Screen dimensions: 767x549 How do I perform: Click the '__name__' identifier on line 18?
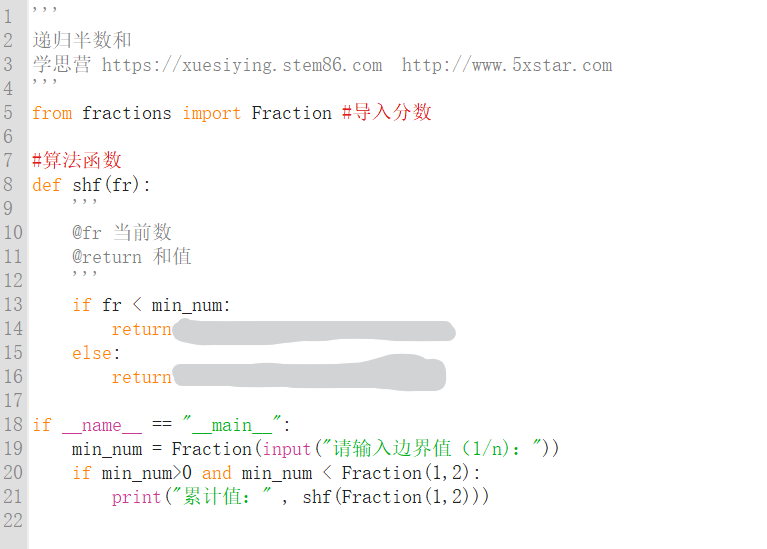point(102,425)
